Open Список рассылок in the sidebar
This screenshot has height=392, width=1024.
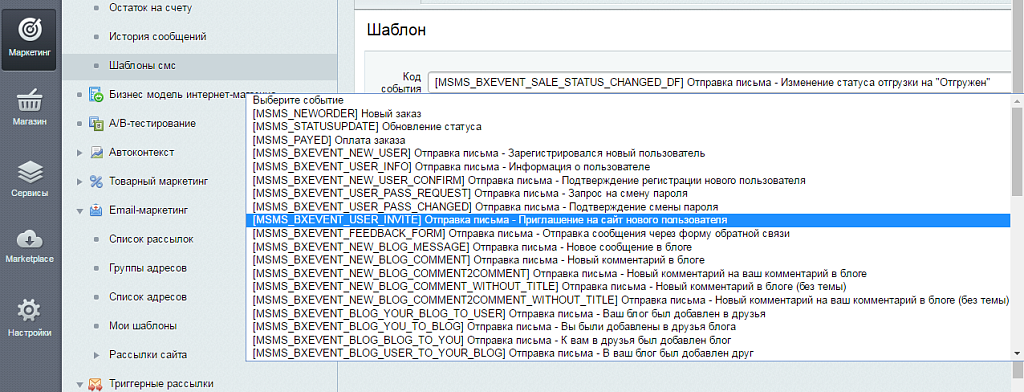pos(152,239)
